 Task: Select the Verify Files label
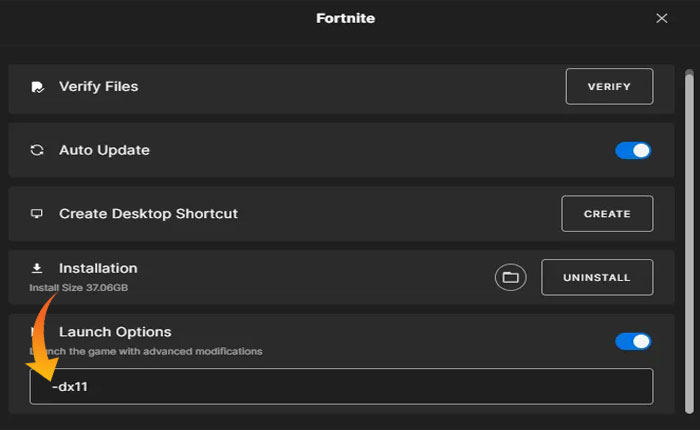98,87
